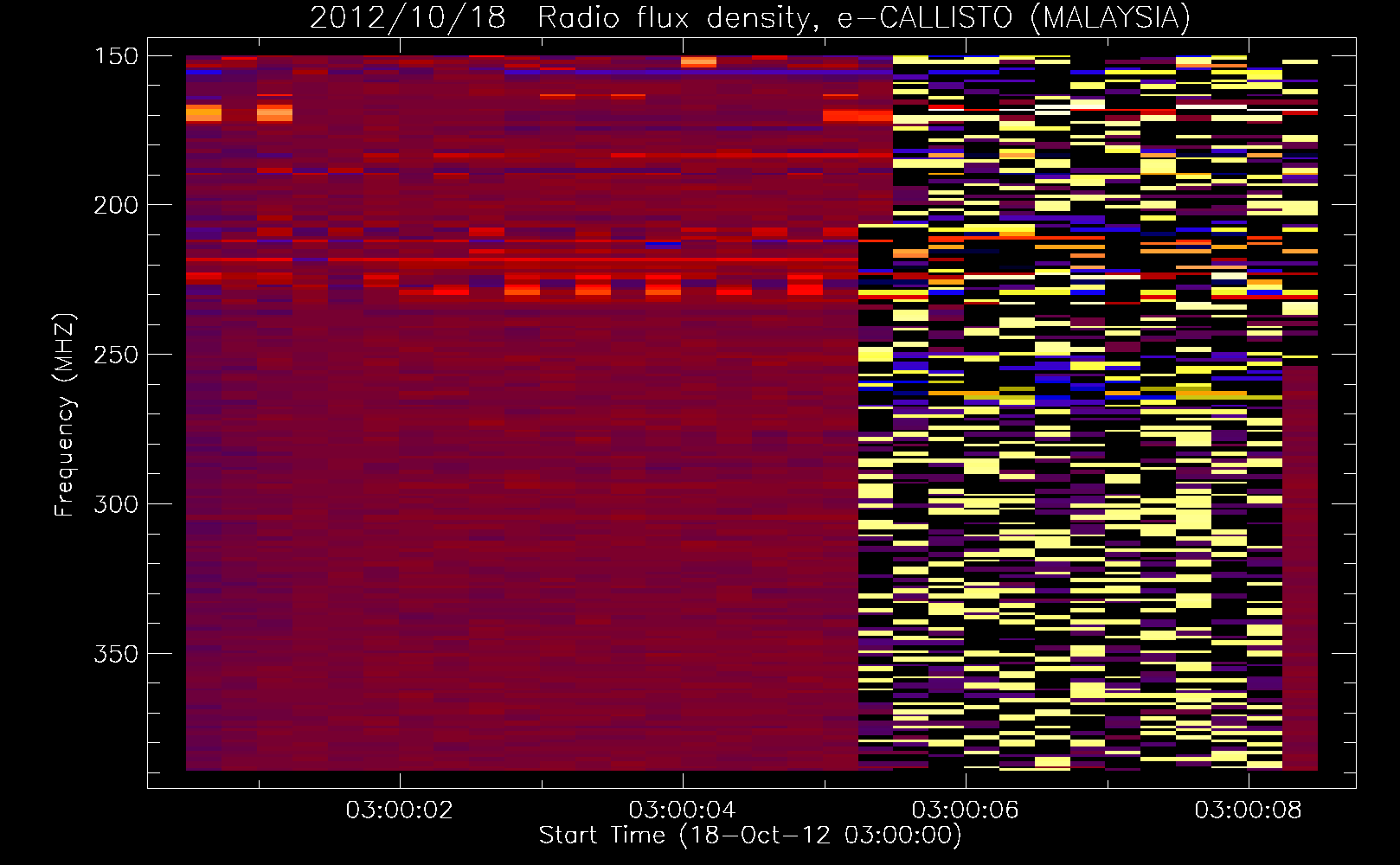This screenshot has height=865, width=1400.
Task: Click the 03:00:04 time tick label
Action: (x=683, y=810)
